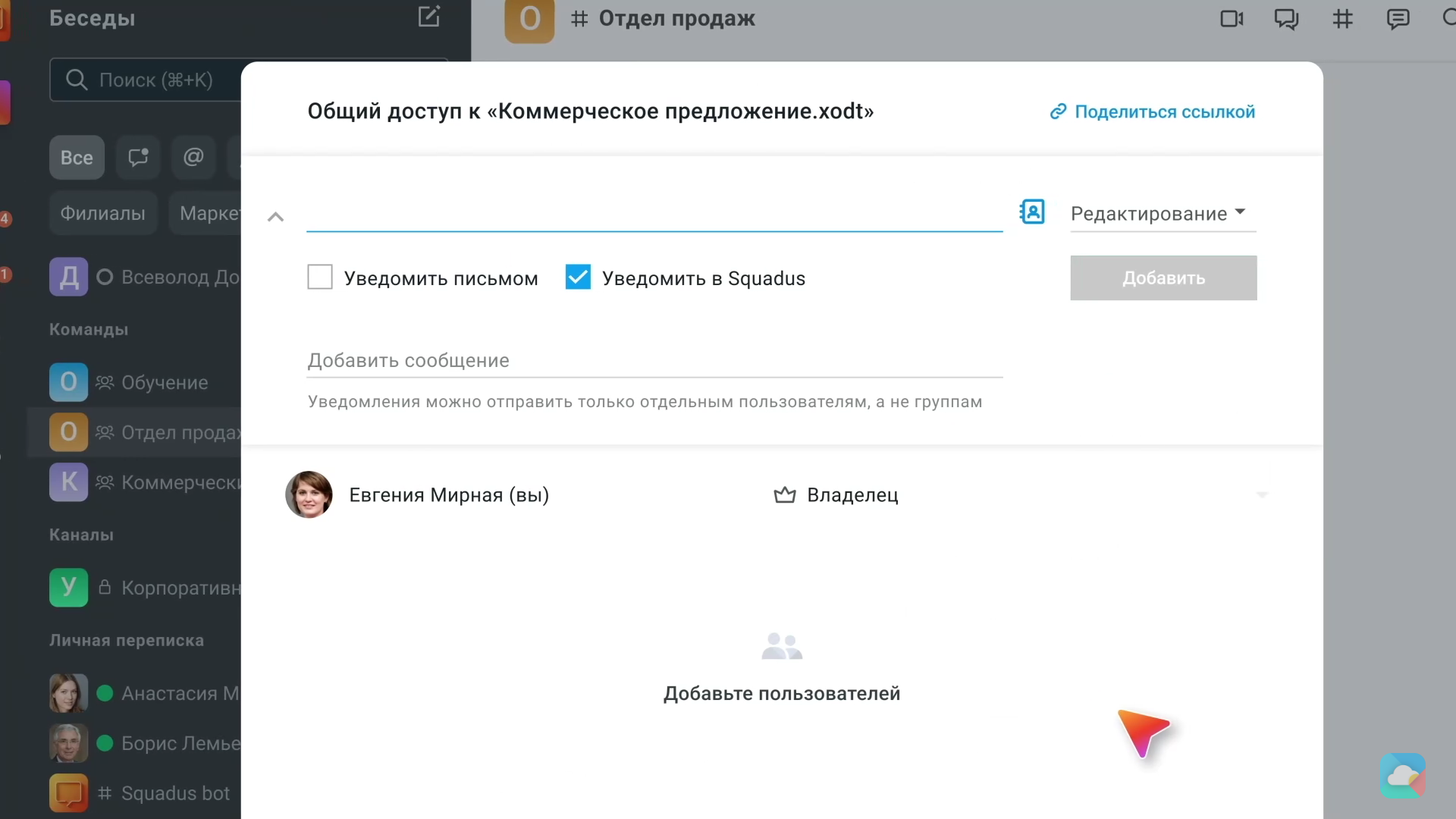Viewport: 1456px width, 819px height.
Task: Click Евгения Мирная profile photo
Action: 309,494
